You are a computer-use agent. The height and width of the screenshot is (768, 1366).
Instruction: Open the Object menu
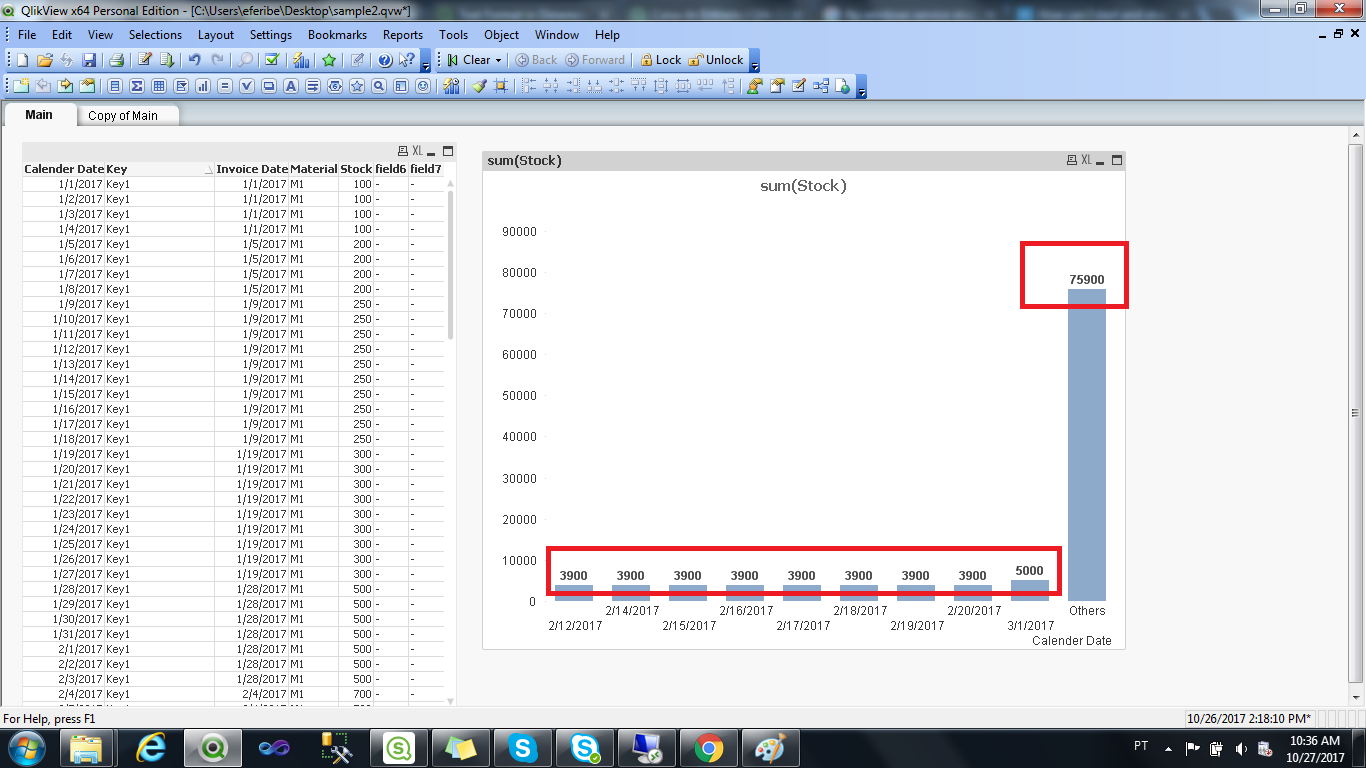(x=502, y=34)
